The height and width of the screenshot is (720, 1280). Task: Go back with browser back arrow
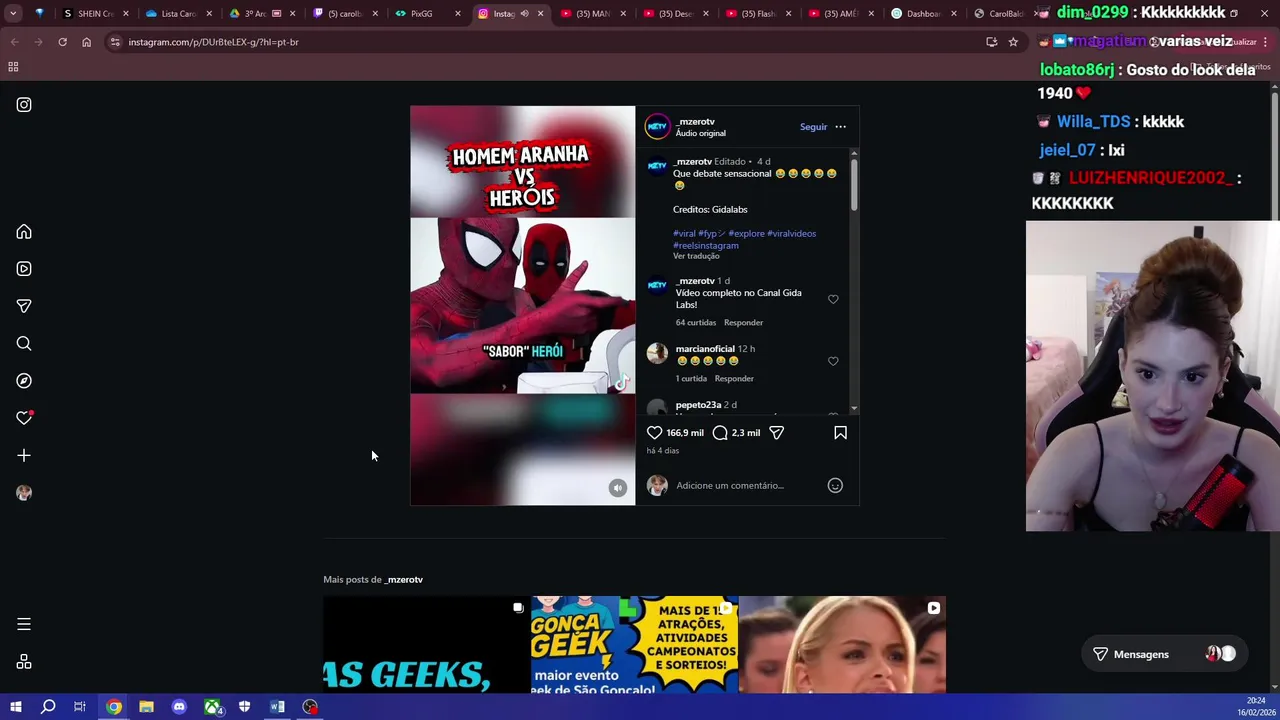[14, 42]
